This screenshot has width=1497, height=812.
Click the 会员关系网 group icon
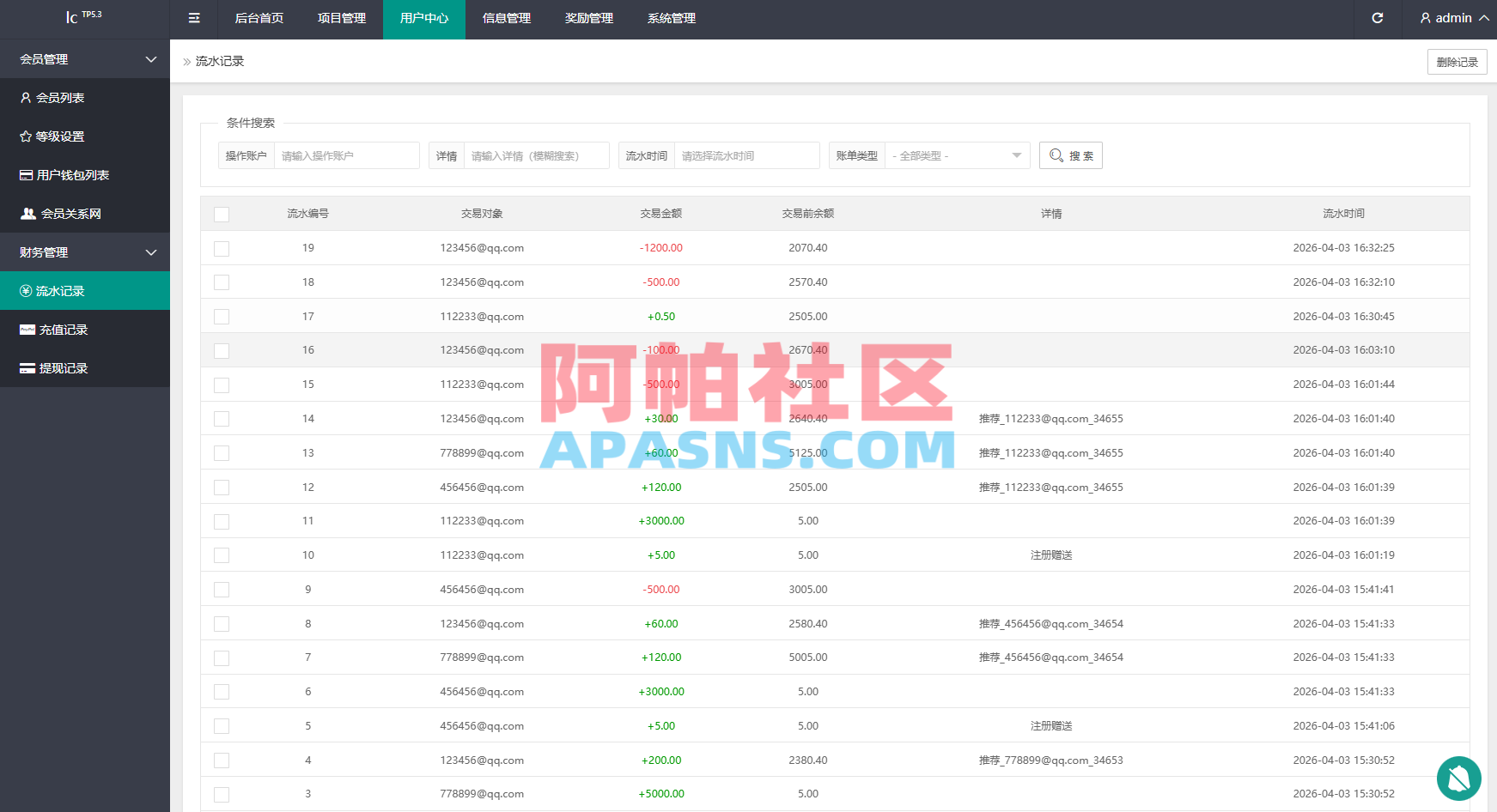[x=28, y=214]
